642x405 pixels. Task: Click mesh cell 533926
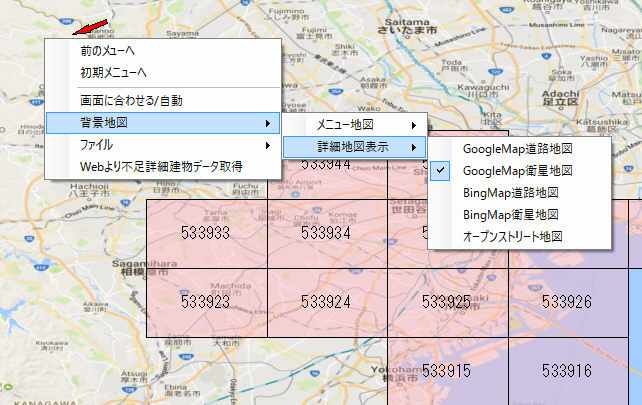tap(568, 301)
